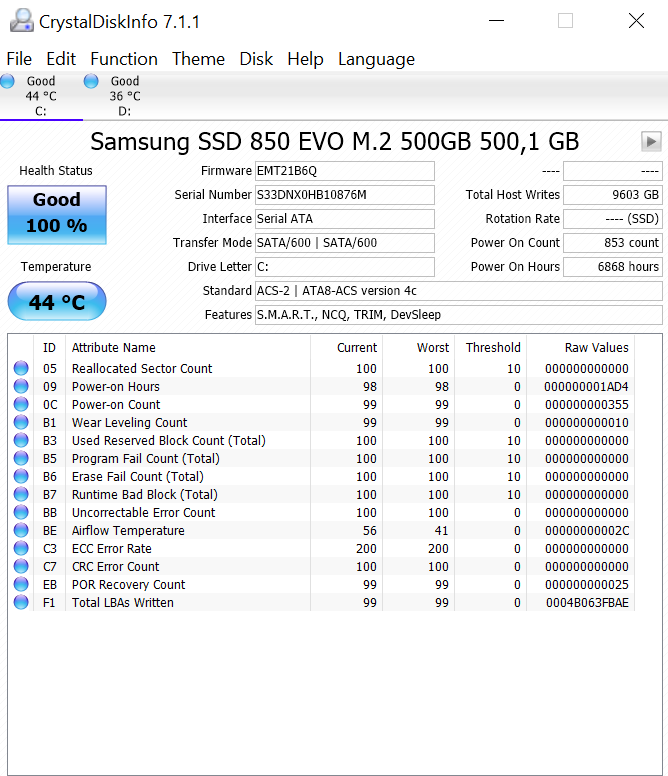Click the drive title Samsung SSD 850 EVO

click(x=334, y=142)
